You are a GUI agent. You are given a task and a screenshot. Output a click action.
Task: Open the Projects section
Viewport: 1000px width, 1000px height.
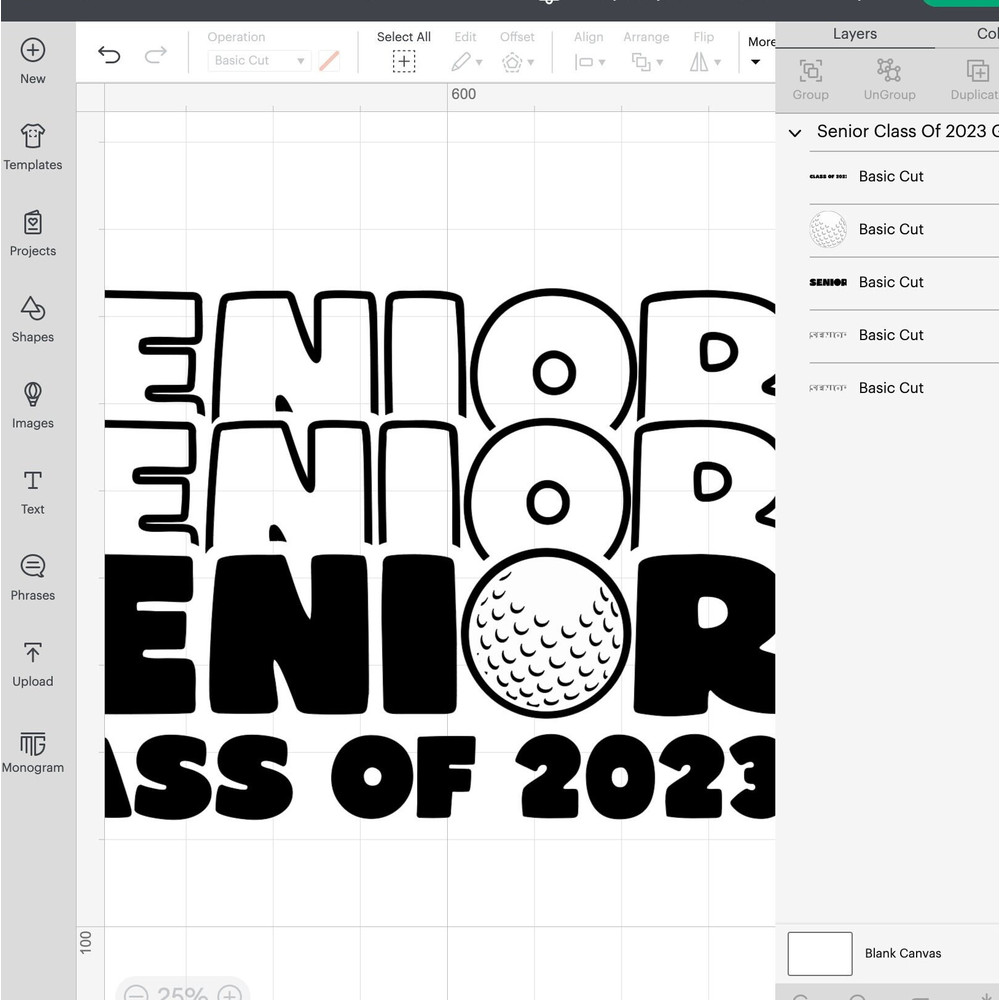click(x=33, y=222)
